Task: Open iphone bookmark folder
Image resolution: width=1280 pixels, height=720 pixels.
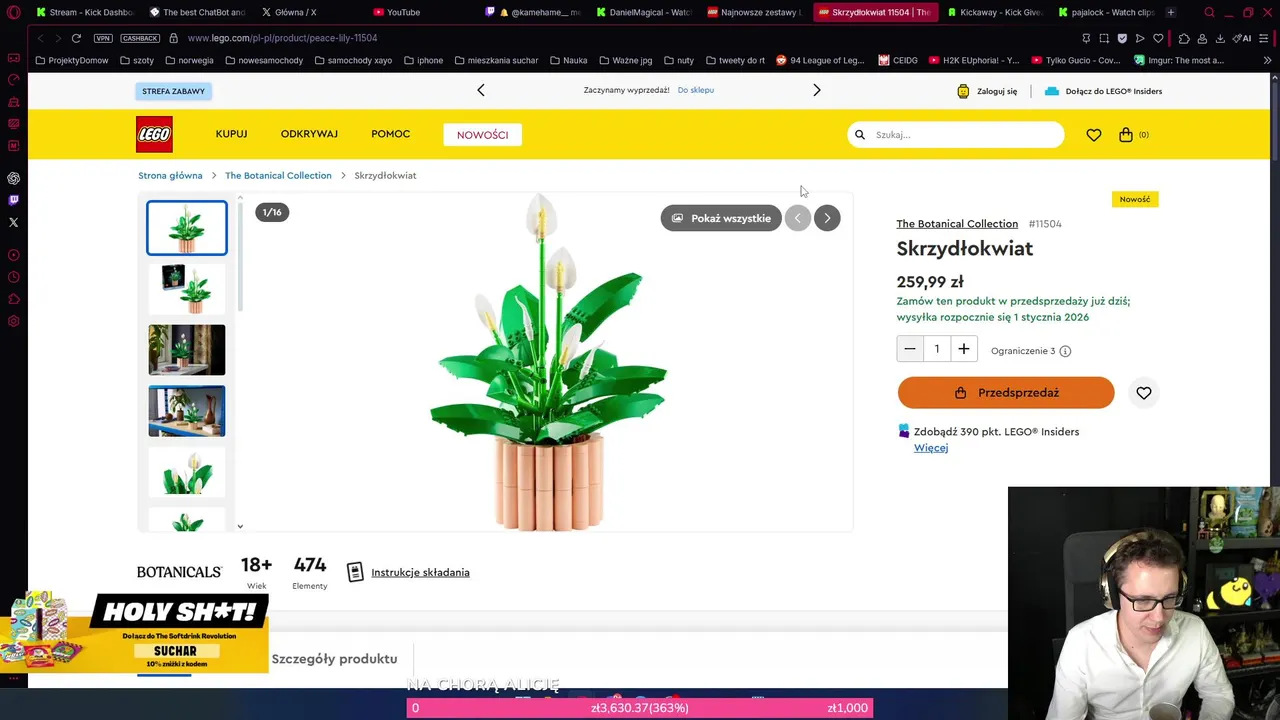Action: tap(423, 60)
